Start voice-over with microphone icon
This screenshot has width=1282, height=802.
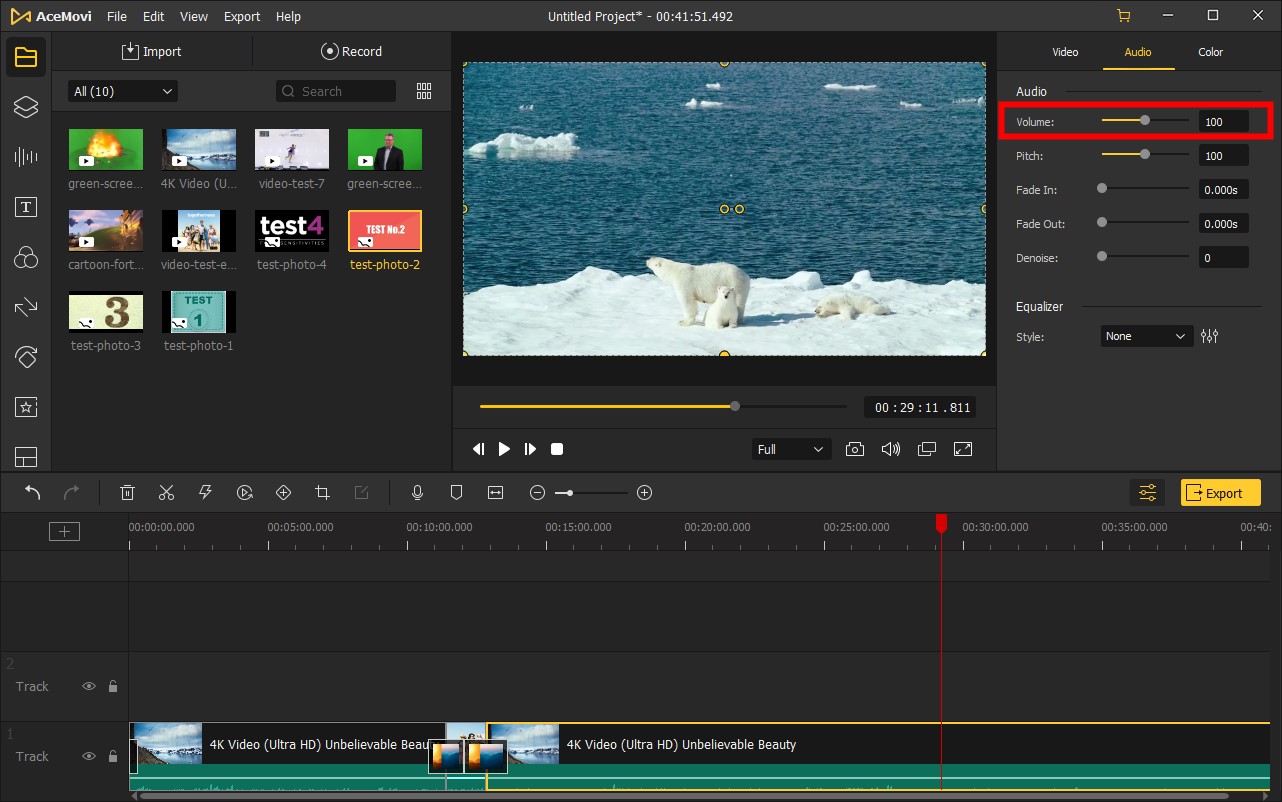pos(418,492)
